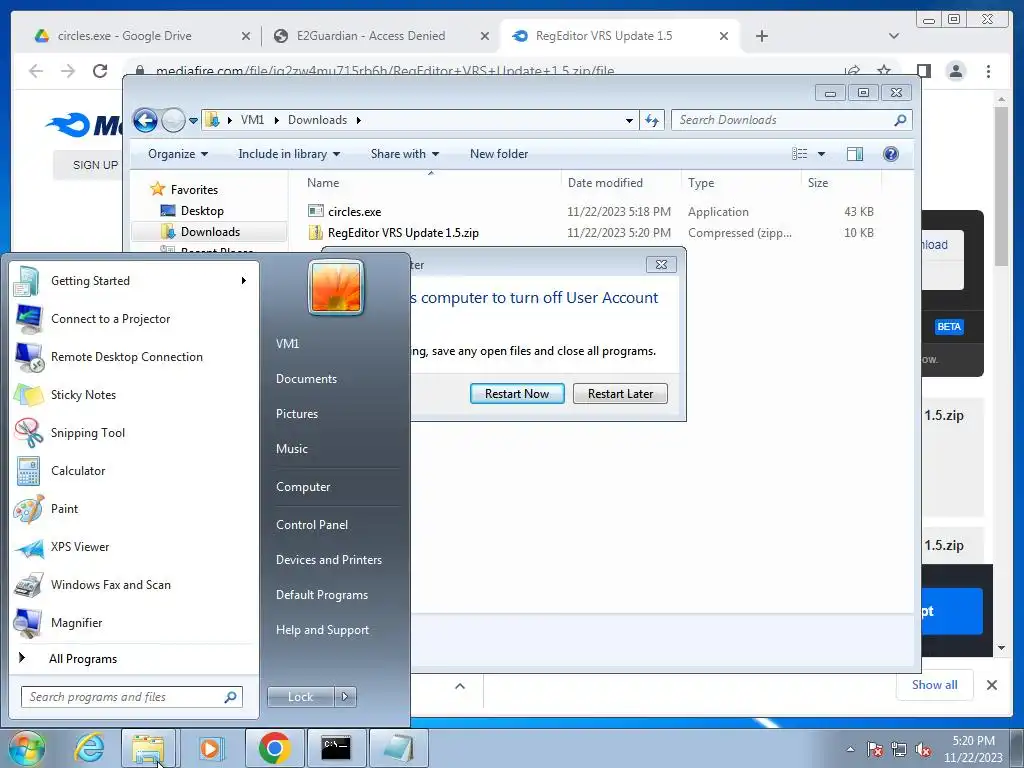1024x768 pixels.
Task: Select Desktop under Favorites
Action: (202, 211)
